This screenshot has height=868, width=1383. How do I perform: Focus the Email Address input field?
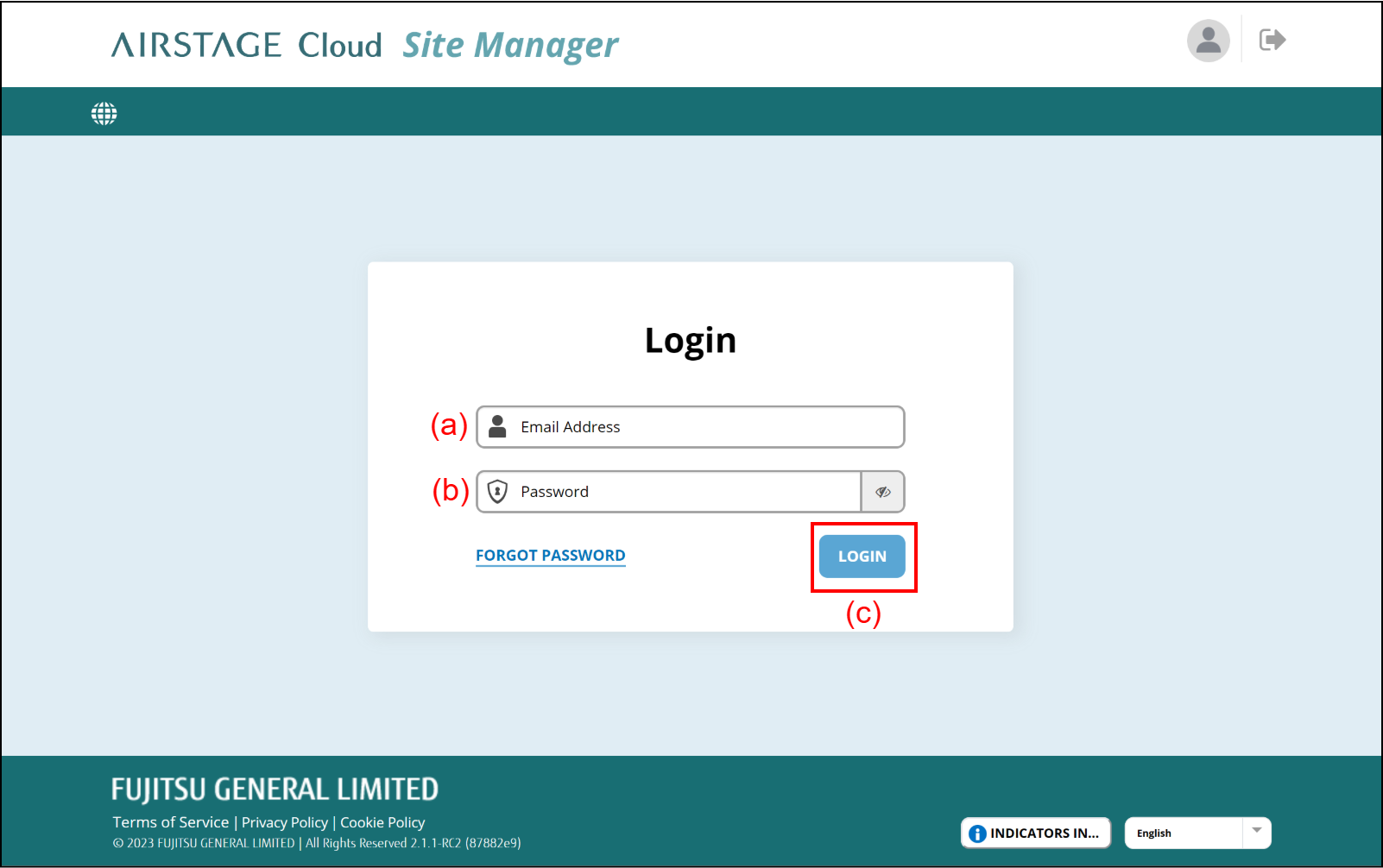(708, 427)
